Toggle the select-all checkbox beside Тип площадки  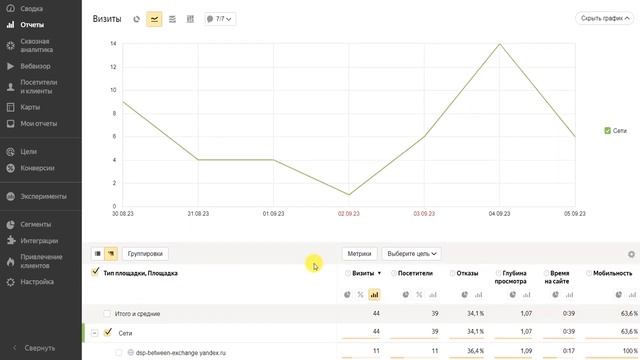pyautogui.click(x=95, y=272)
